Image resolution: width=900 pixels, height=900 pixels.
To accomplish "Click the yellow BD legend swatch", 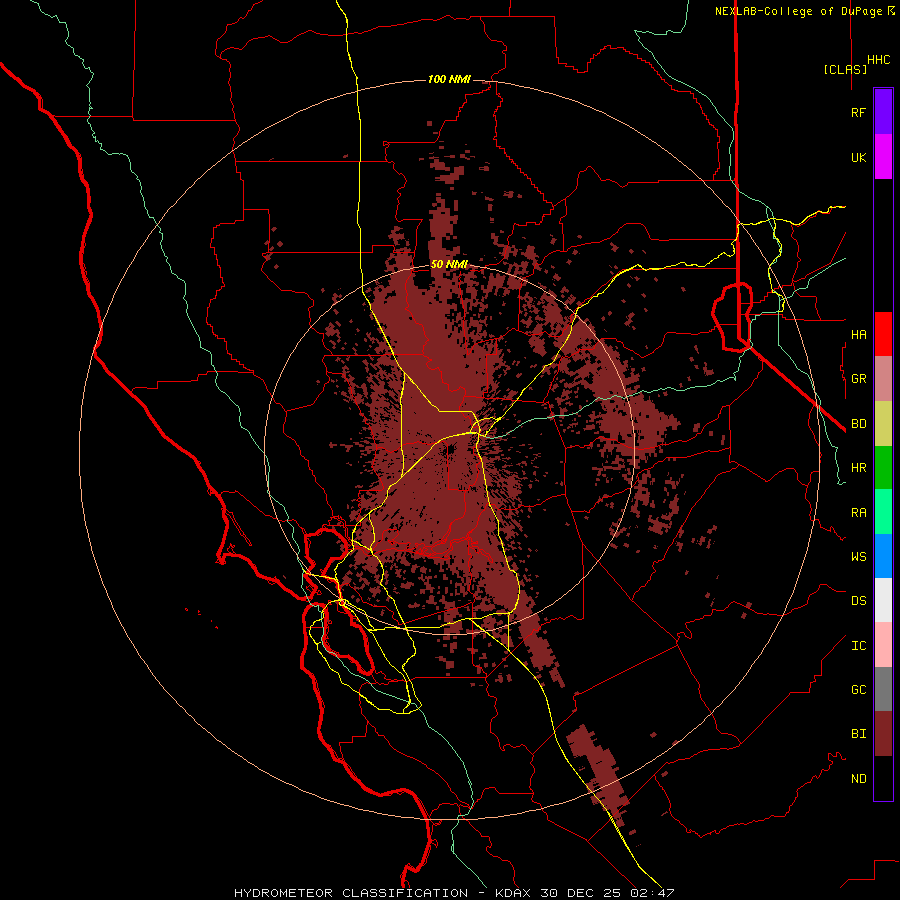I will (x=883, y=424).
